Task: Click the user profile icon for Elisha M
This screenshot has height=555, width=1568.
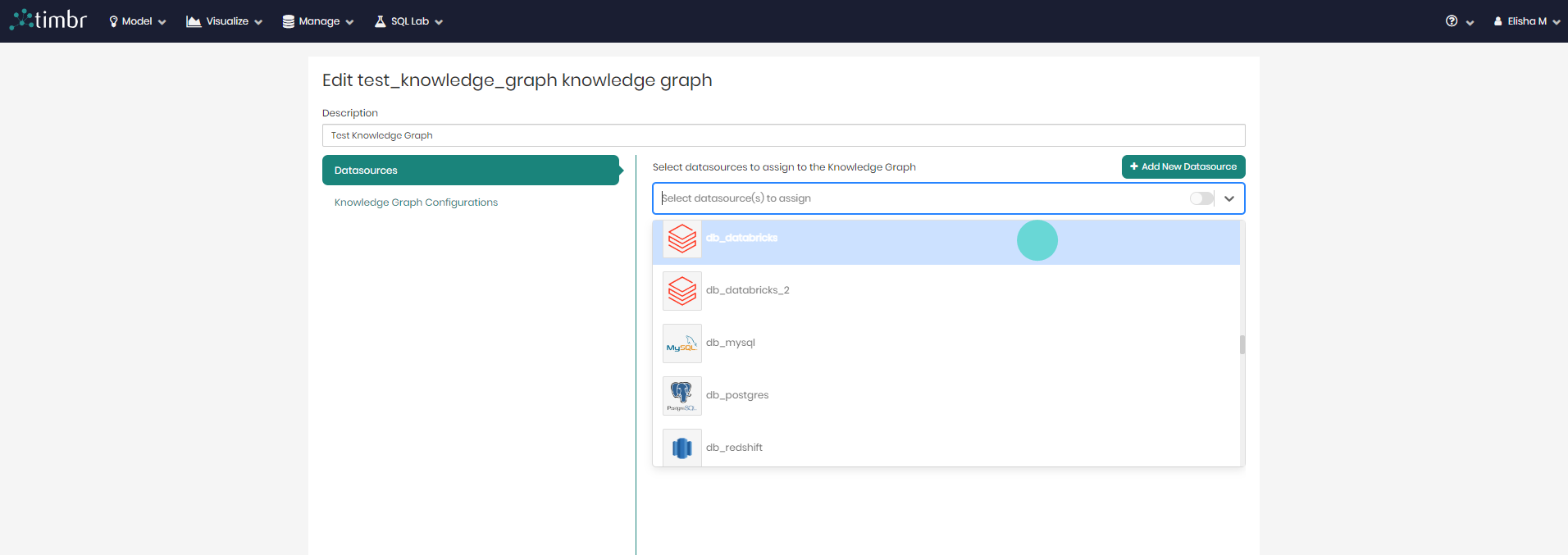Action: coord(1498,21)
